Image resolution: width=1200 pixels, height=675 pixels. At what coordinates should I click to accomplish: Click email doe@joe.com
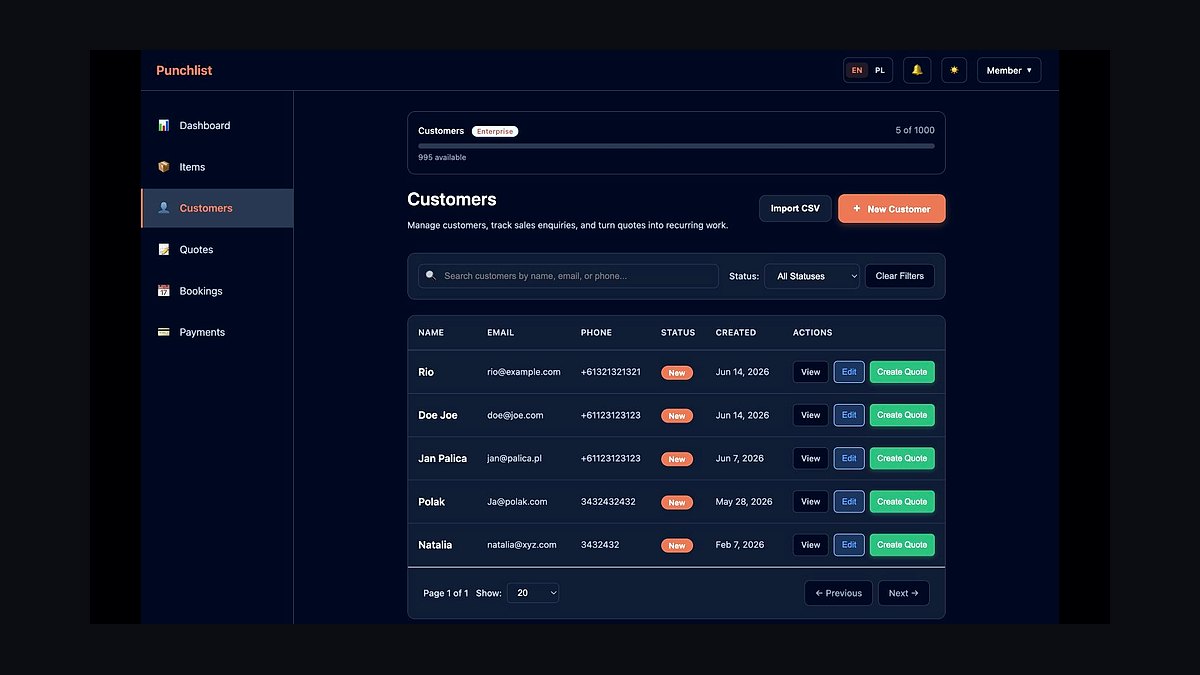(515, 415)
